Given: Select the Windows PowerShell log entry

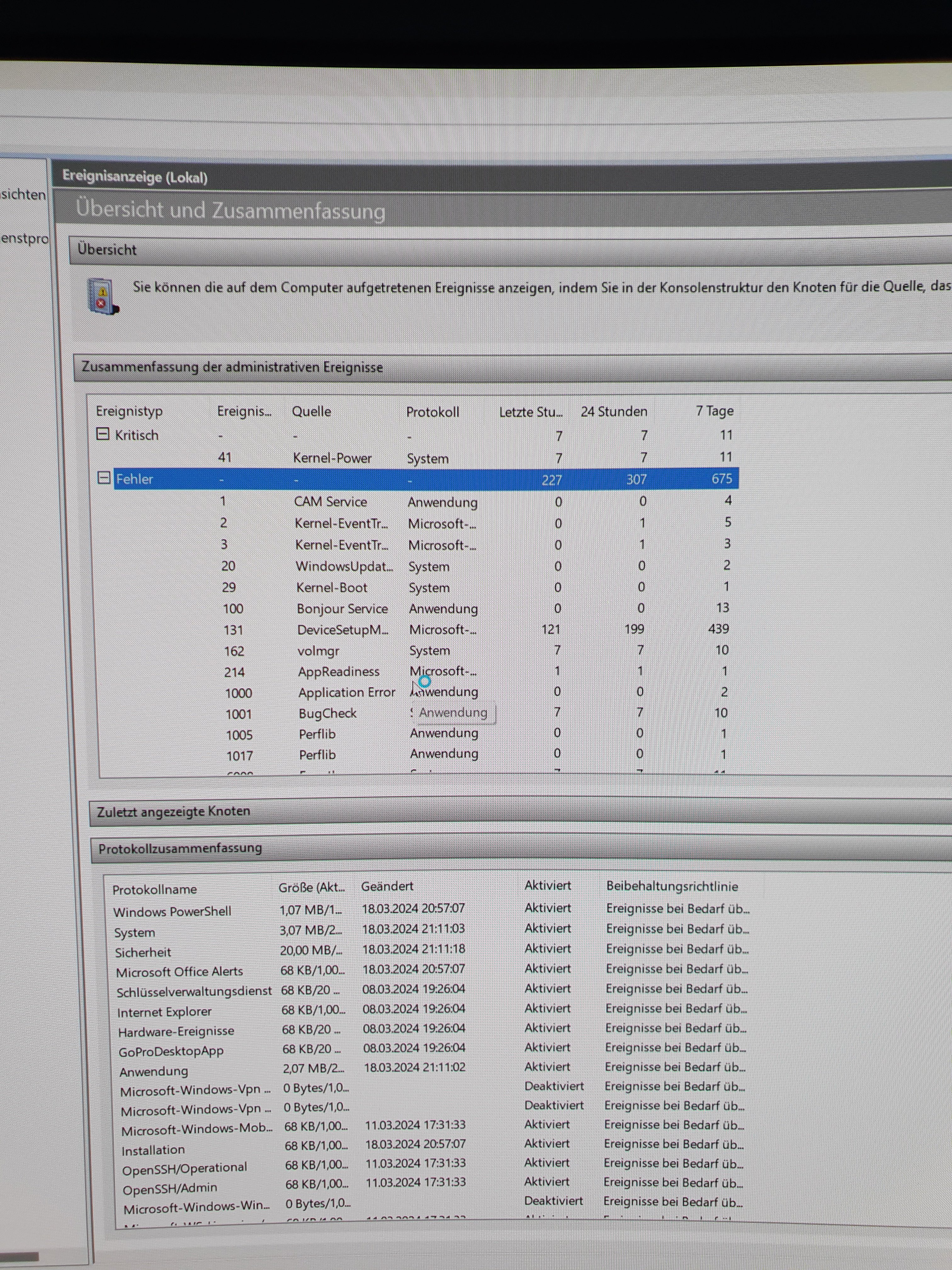Looking at the screenshot, I should tap(172, 911).
